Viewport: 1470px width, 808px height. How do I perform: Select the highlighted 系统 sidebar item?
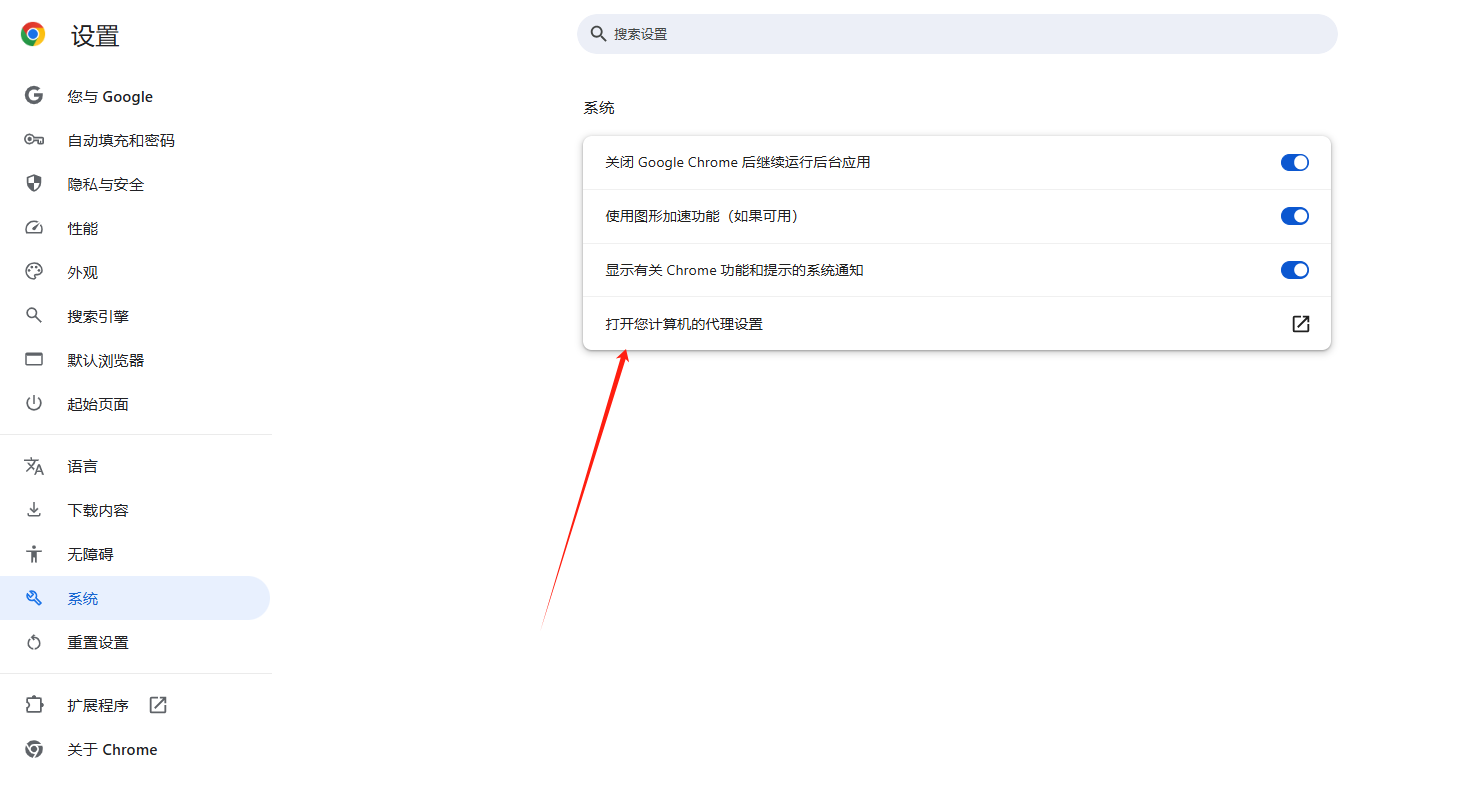click(x=135, y=598)
